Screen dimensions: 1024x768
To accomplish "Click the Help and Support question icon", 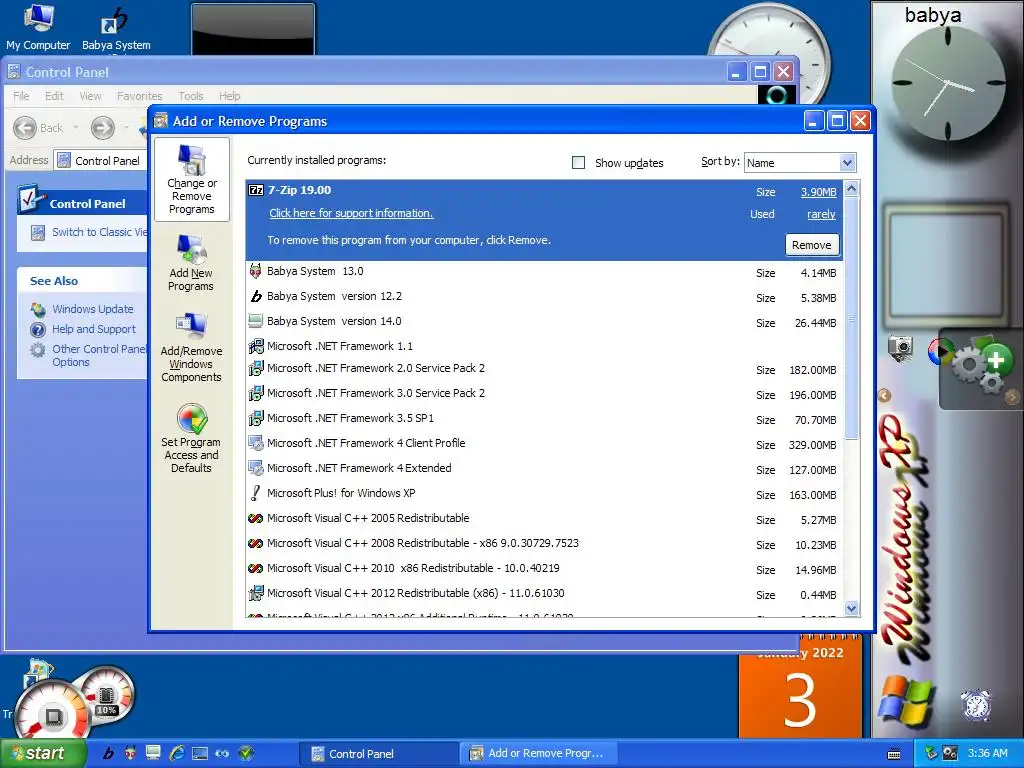I will point(39,330).
